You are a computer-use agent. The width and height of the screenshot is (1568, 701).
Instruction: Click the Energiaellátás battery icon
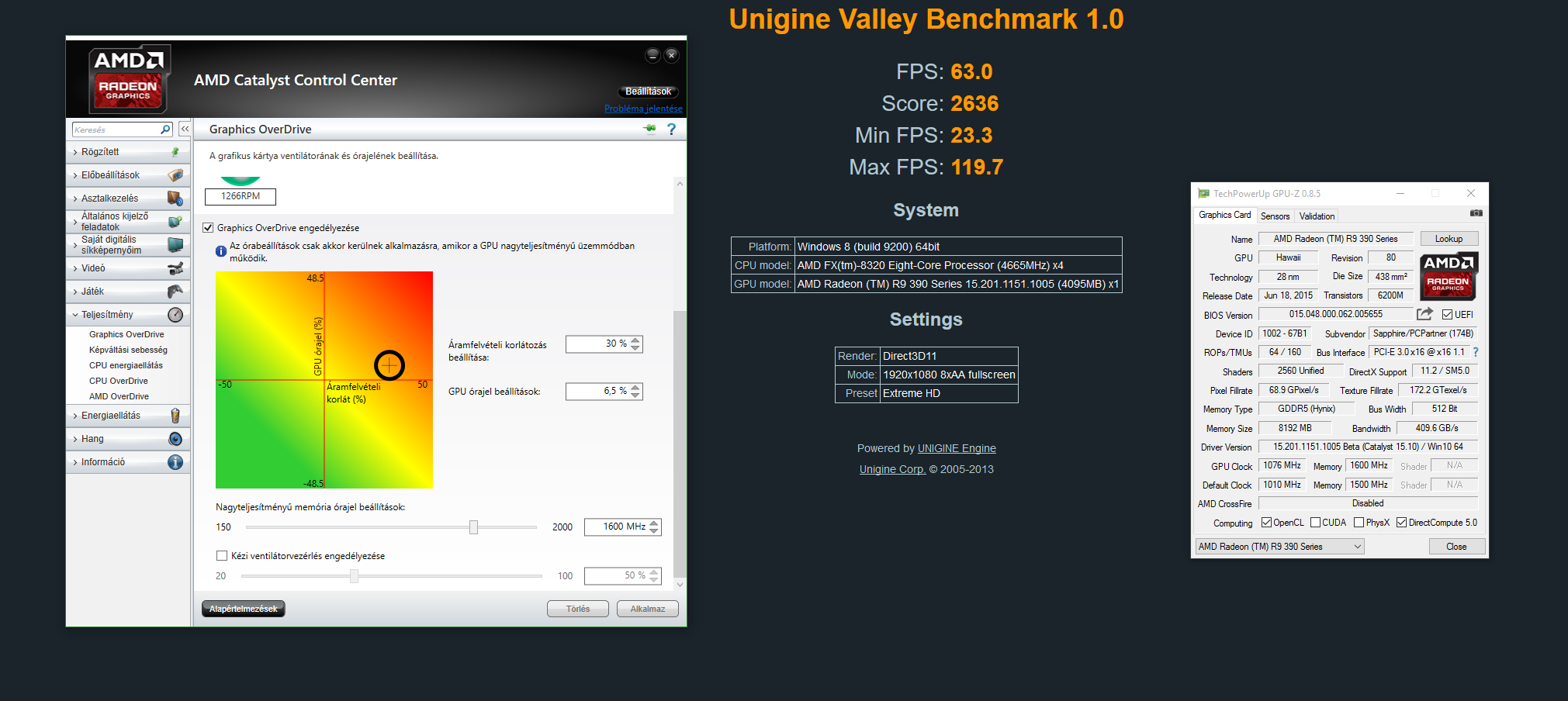[x=175, y=416]
